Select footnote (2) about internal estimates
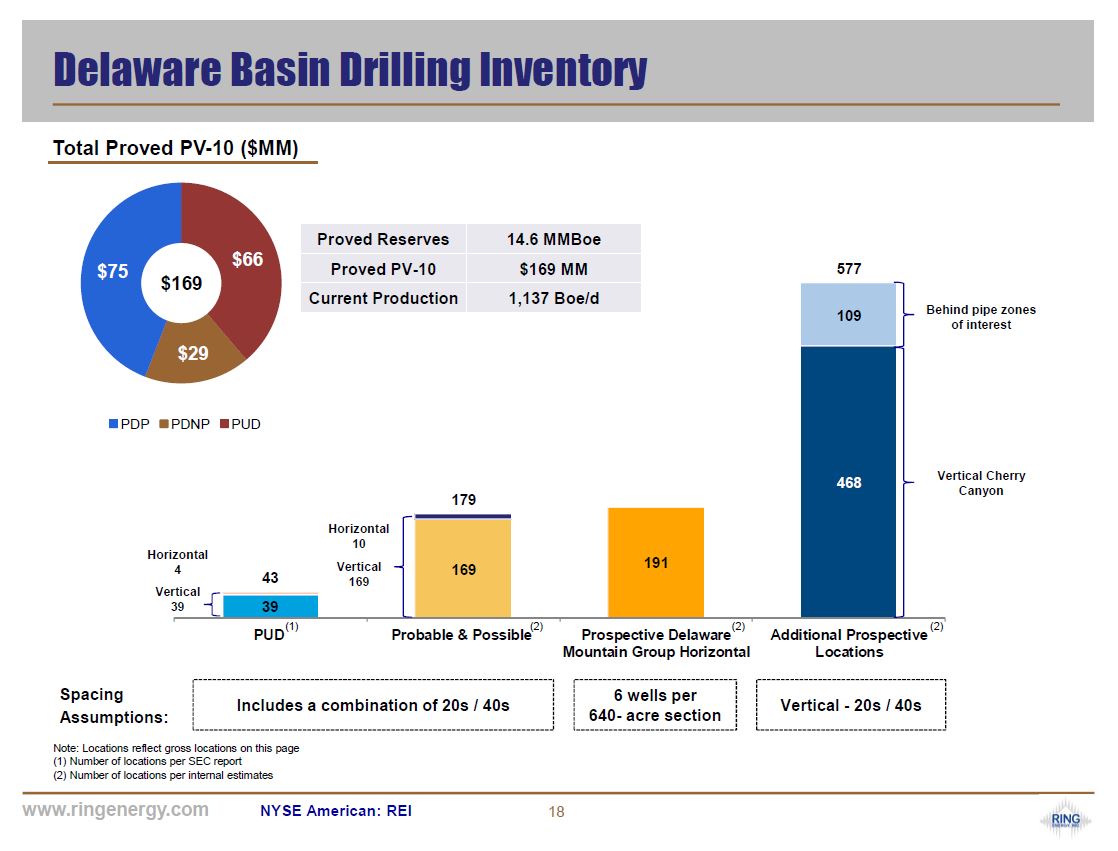1118x851 pixels. [x=163, y=775]
